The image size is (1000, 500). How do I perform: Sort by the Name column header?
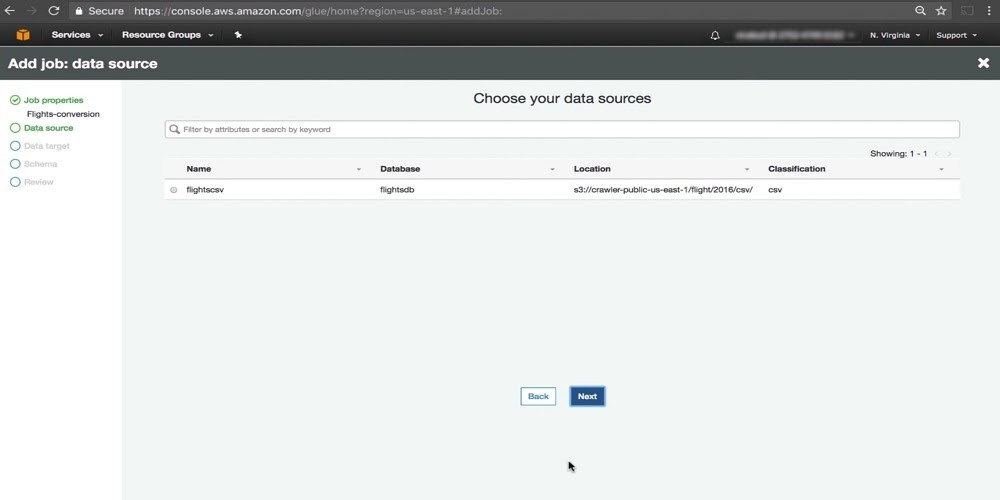click(x=199, y=169)
